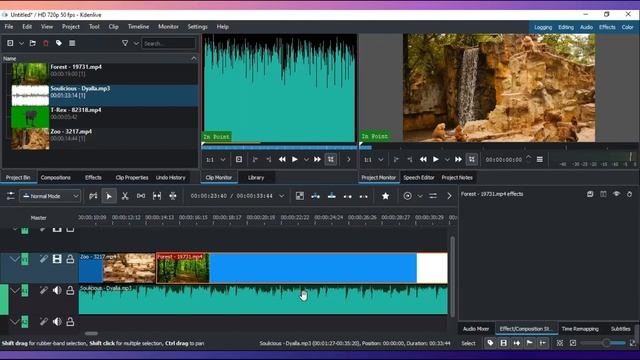
Task: Open the Audio Mixer tab
Action: click(x=476, y=329)
